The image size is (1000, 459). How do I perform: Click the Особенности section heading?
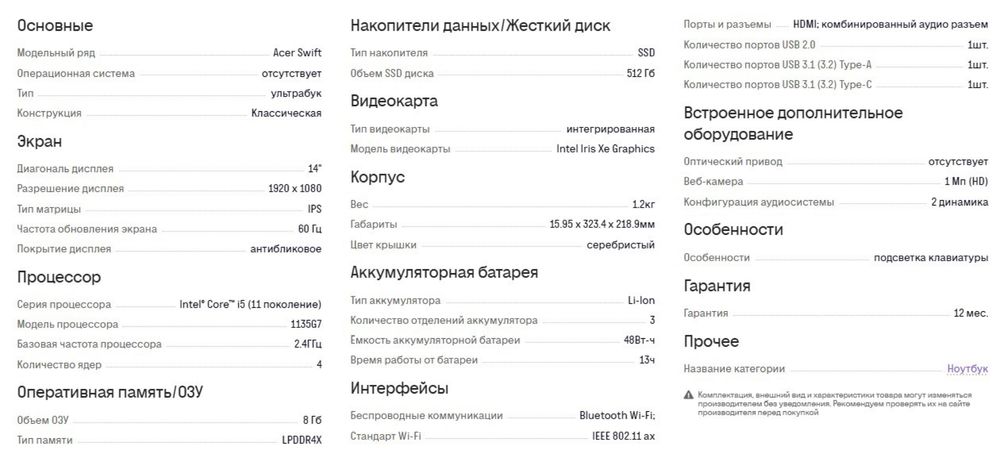pyautogui.click(x=733, y=229)
